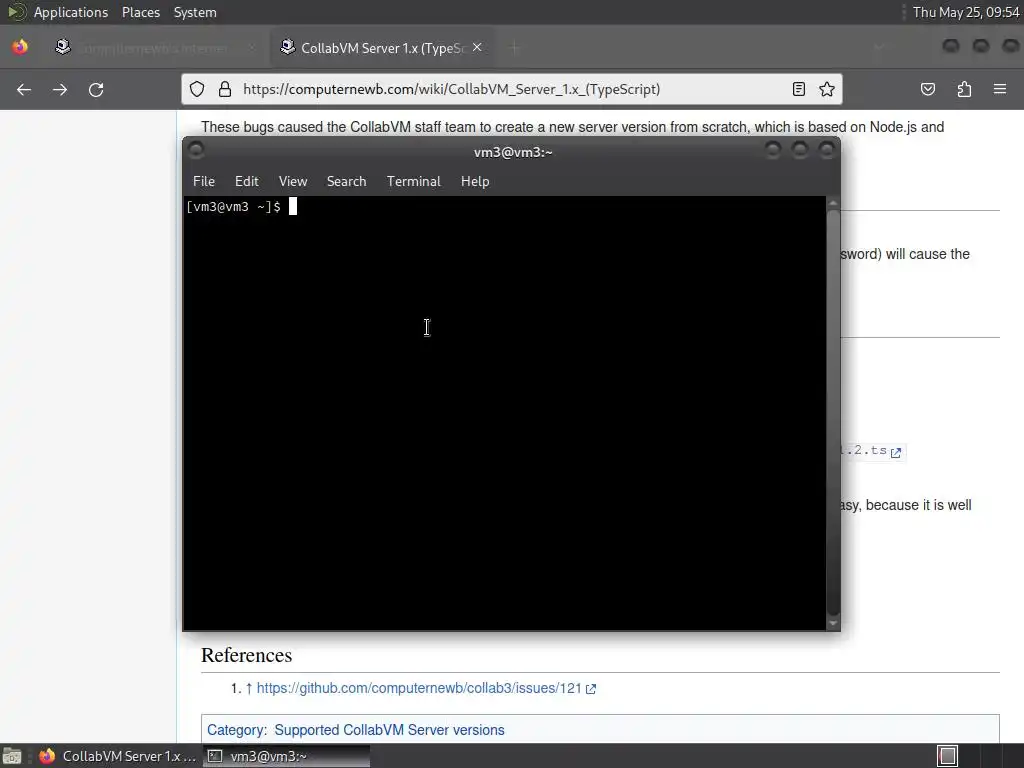The image size is (1024, 768).
Task: Click the terminal window title vm3@vm3:~
Action: pyautogui.click(x=513, y=152)
